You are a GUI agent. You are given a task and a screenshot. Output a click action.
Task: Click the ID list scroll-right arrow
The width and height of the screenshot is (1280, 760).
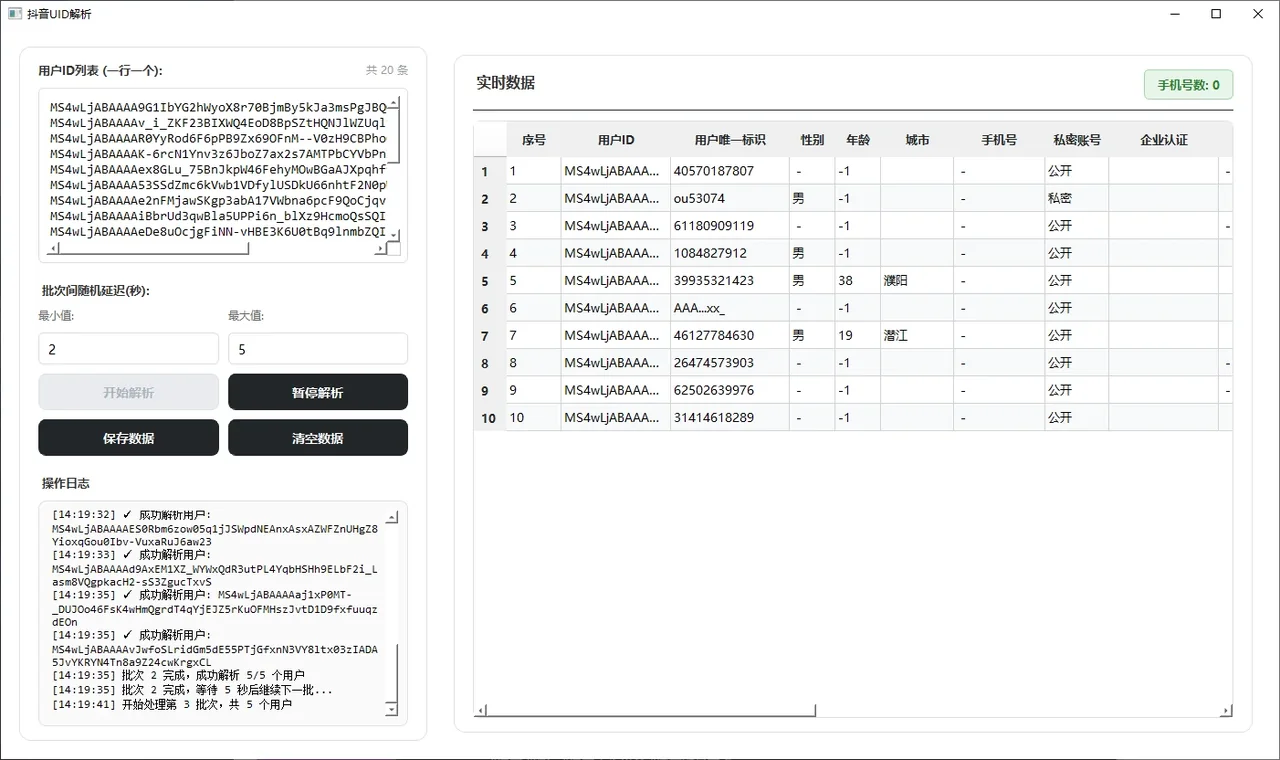coord(381,248)
